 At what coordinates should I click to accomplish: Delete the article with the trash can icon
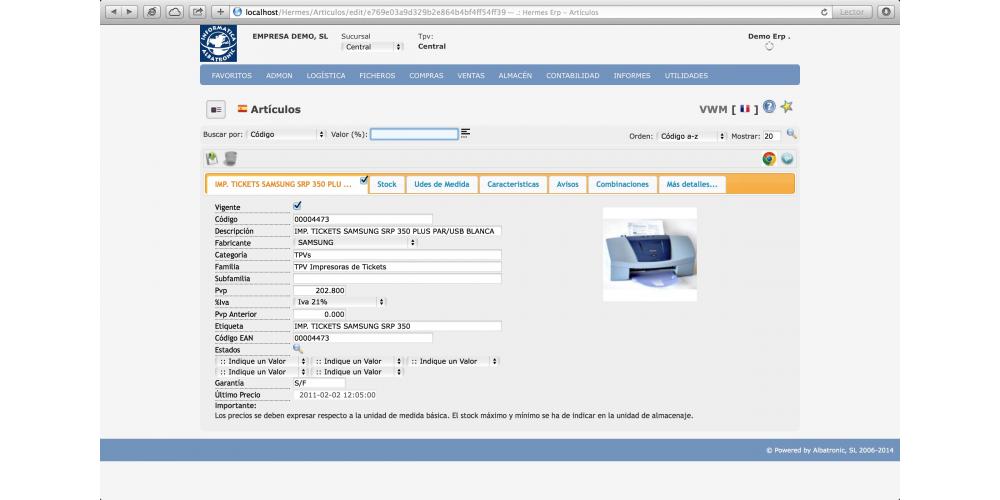[230, 159]
